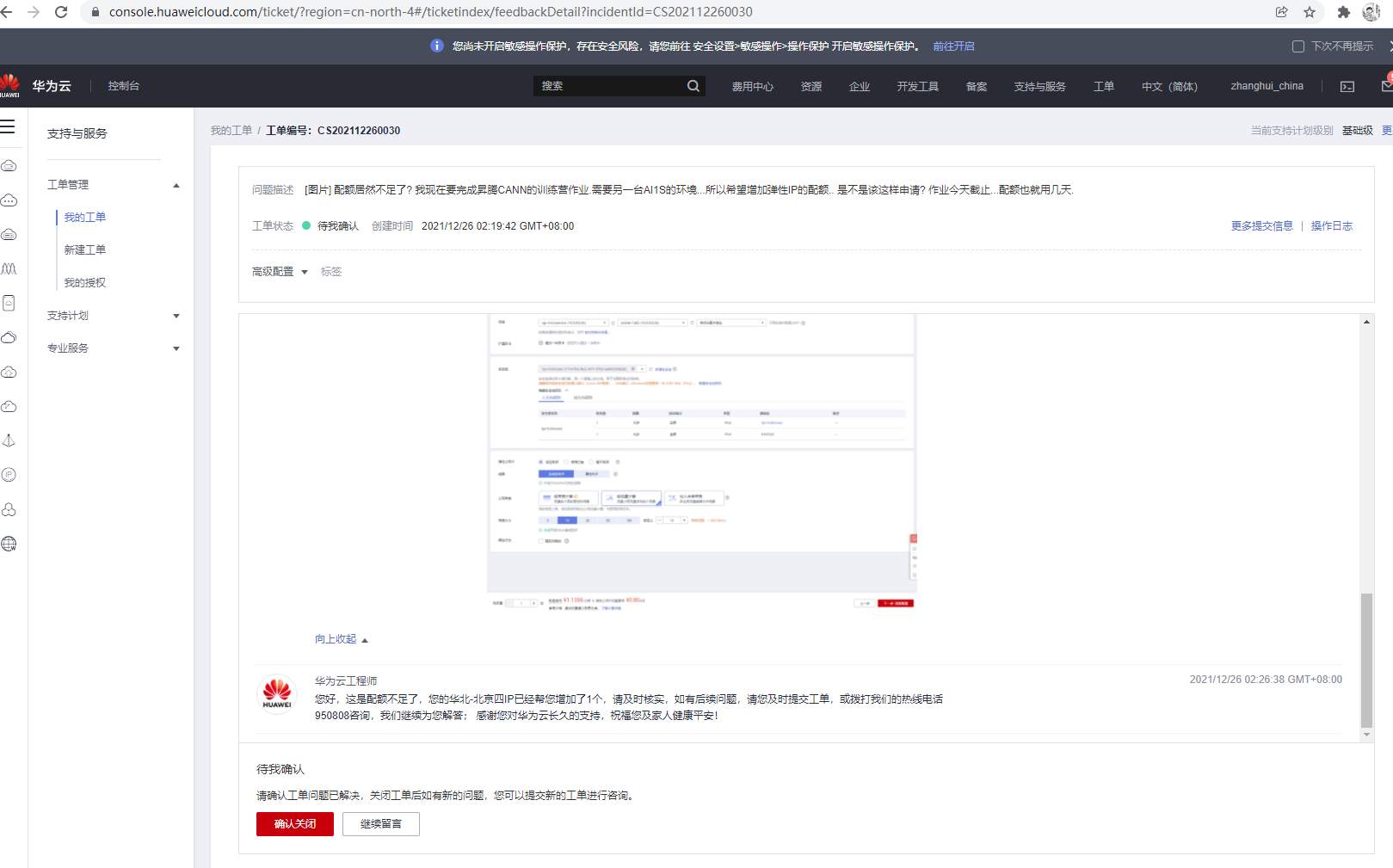Open the hamburger service list menu

click(8, 127)
